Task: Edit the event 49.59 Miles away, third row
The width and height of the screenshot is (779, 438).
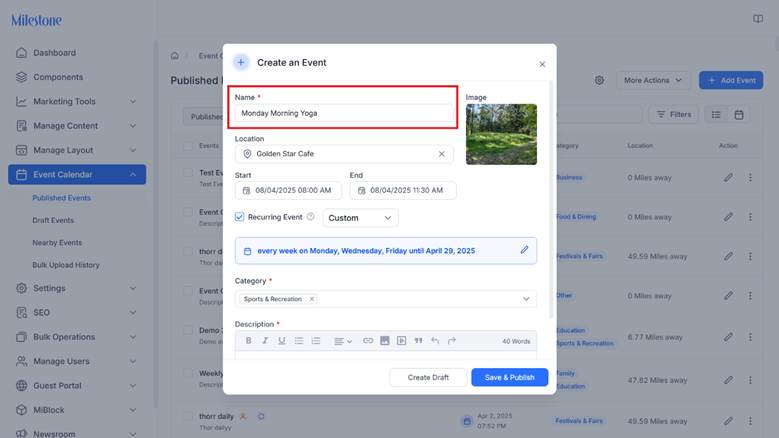Action: coord(728,256)
